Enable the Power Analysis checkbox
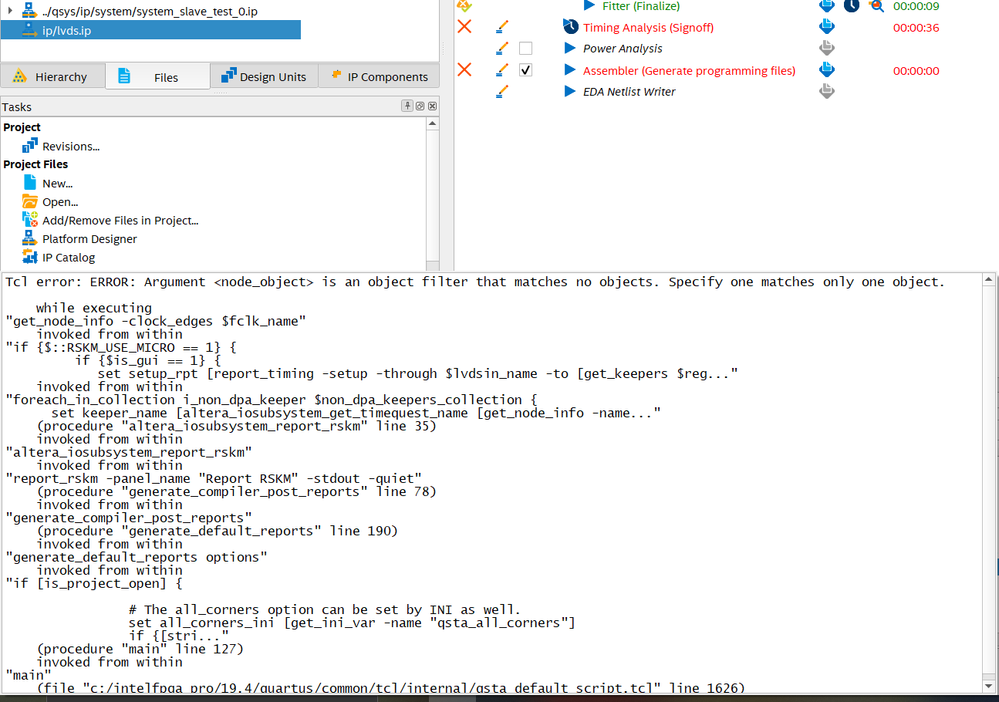 click(526, 48)
